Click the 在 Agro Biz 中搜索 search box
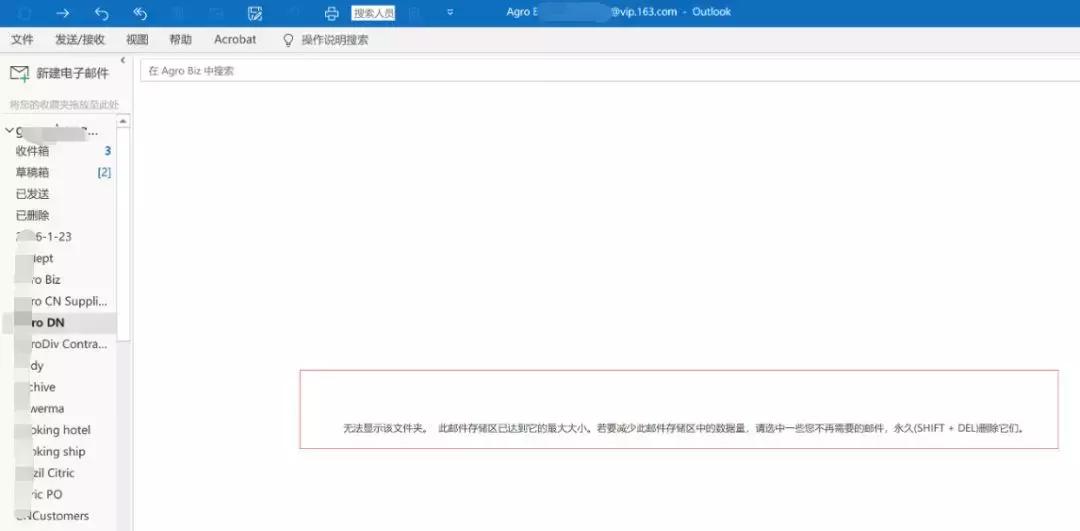 [610, 70]
